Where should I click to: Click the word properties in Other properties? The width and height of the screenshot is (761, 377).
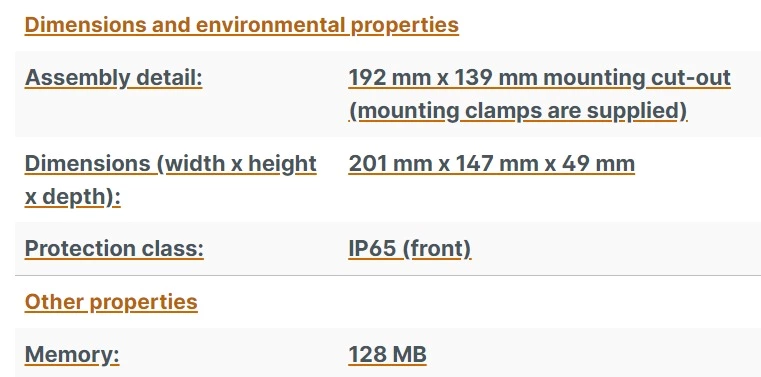click(144, 302)
